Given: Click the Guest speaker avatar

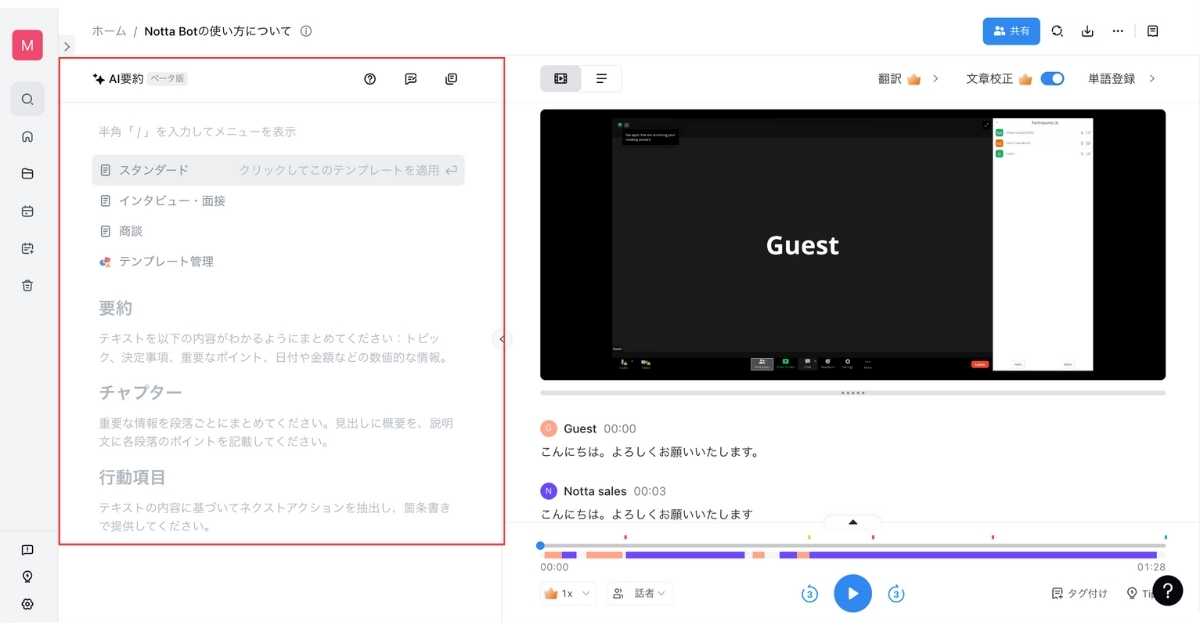Looking at the screenshot, I should (x=548, y=429).
